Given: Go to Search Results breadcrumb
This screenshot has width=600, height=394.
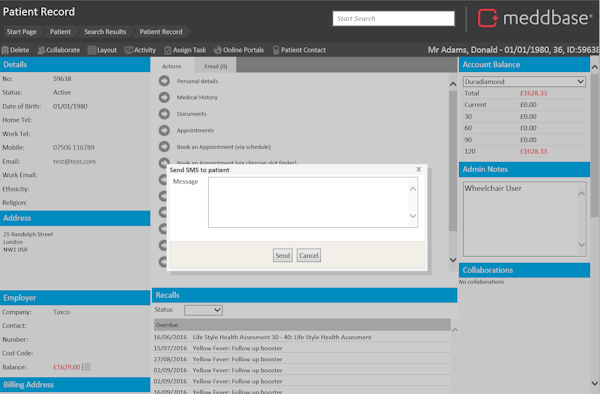Looking at the screenshot, I should (105, 32).
